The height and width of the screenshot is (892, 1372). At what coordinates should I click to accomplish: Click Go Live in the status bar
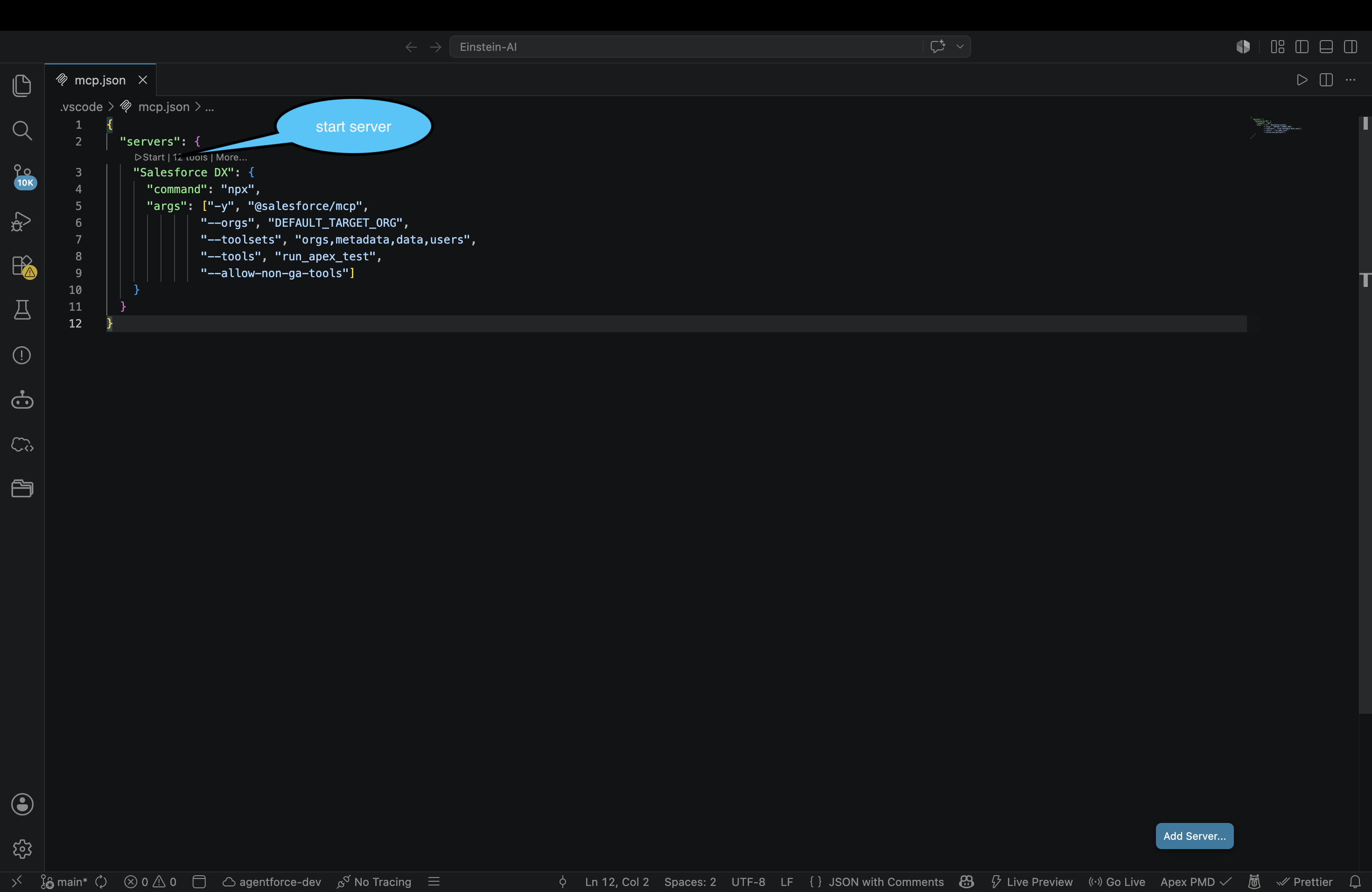click(x=1117, y=882)
